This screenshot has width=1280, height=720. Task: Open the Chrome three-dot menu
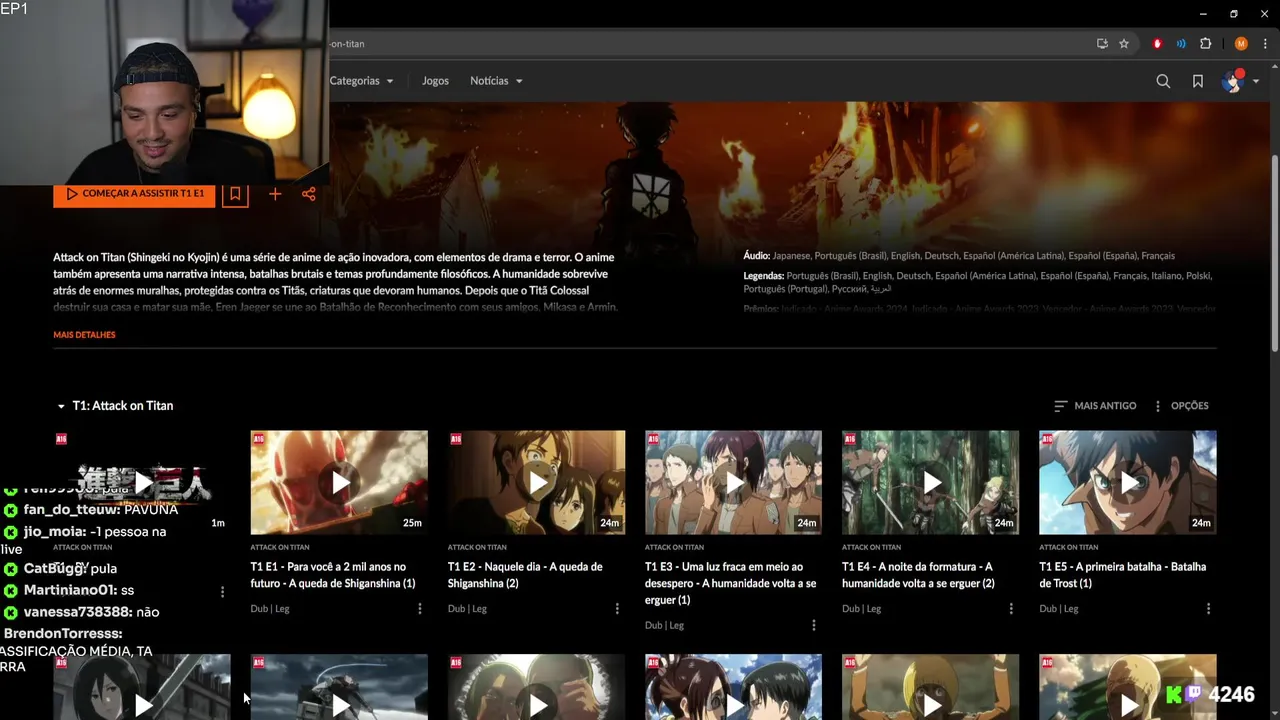click(x=1265, y=44)
